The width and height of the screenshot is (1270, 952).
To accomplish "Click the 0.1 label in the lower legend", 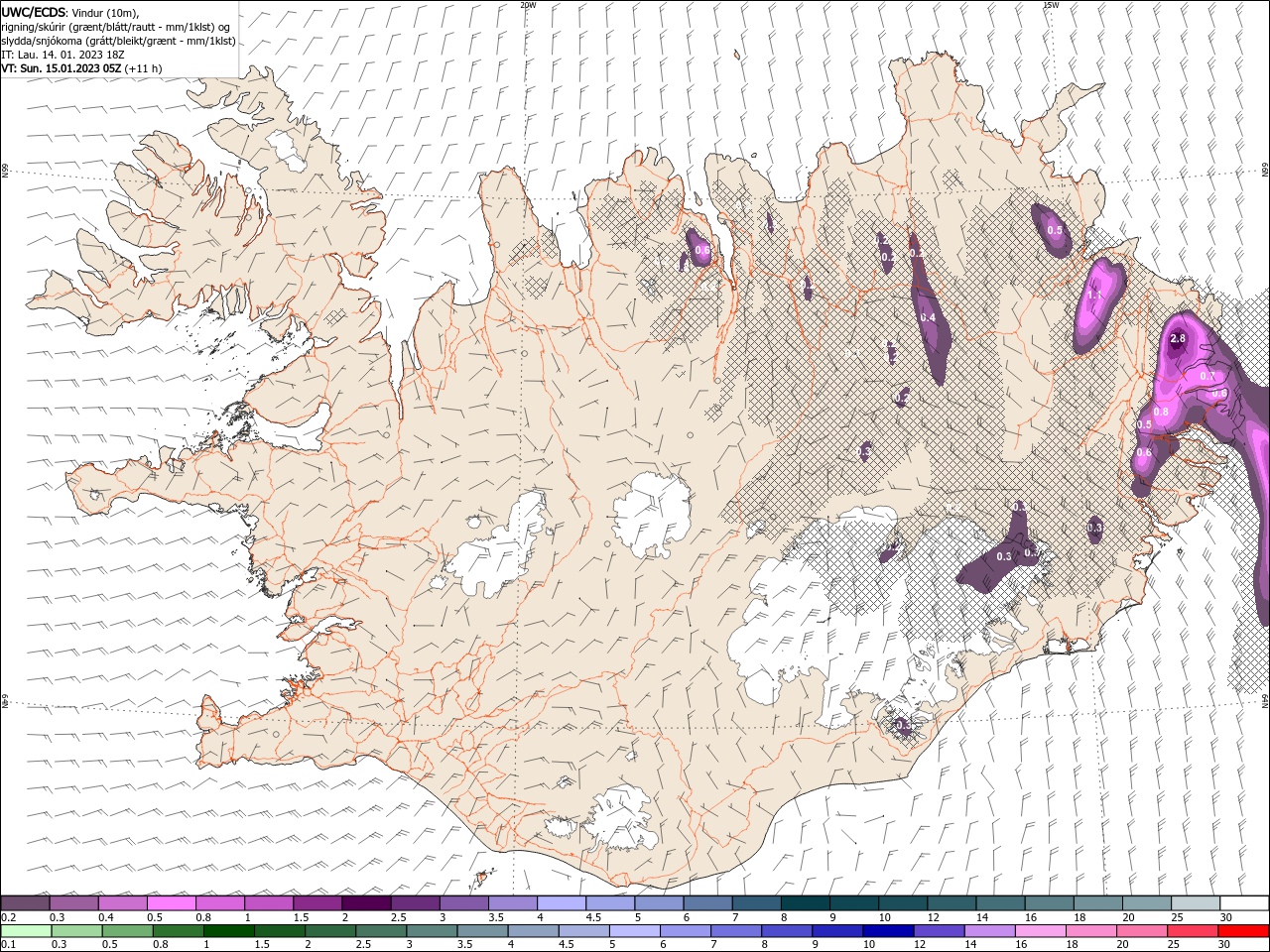I will click(x=7, y=945).
